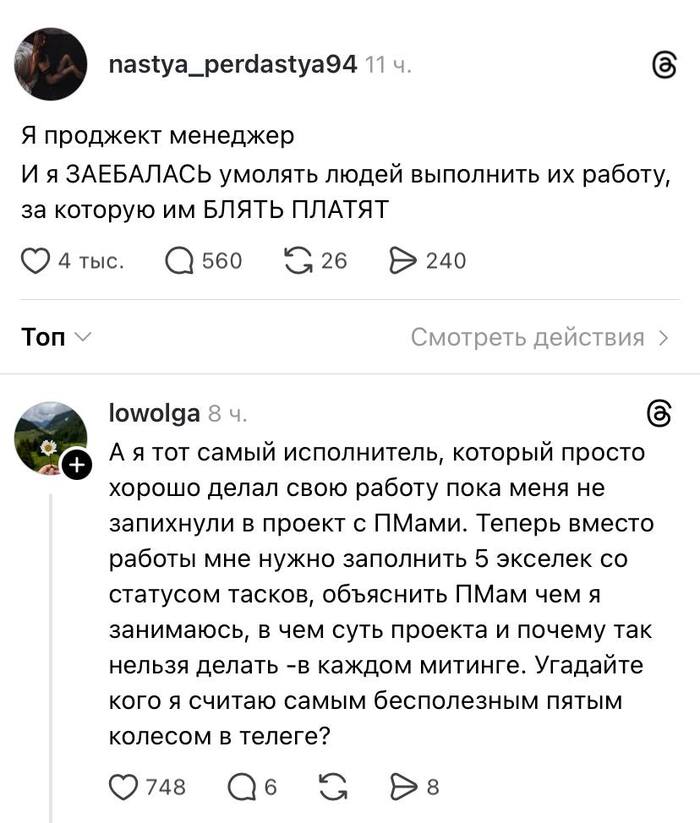The image size is (700, 823).
Task: Repost the project manager post
Action: click(298, 261)
